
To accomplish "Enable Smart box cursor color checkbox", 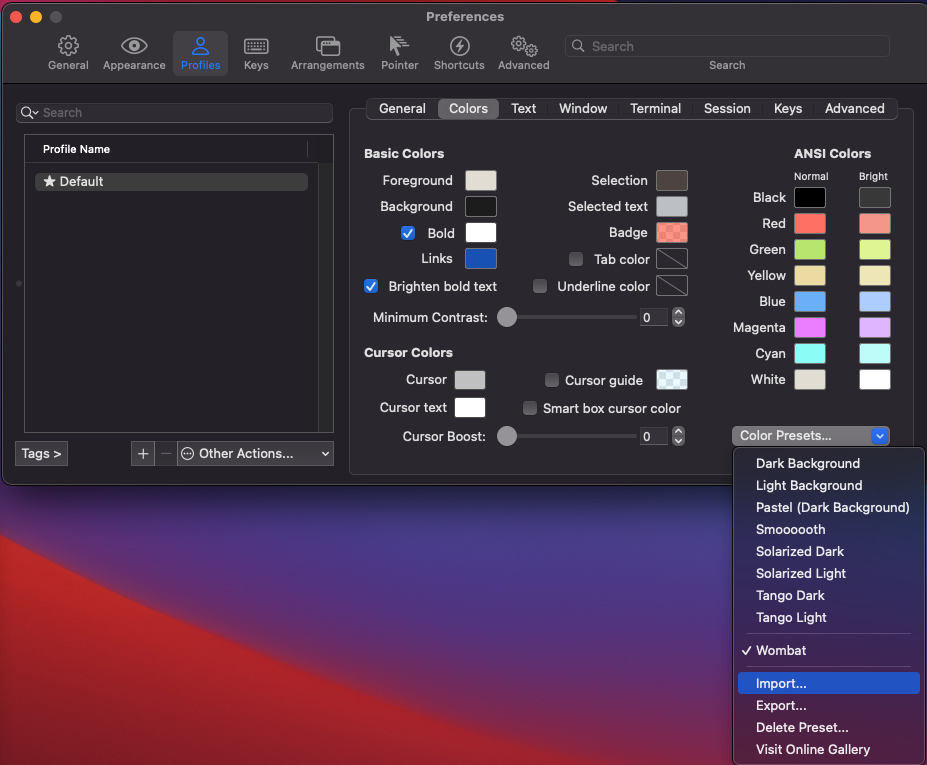I will [530, 408].
